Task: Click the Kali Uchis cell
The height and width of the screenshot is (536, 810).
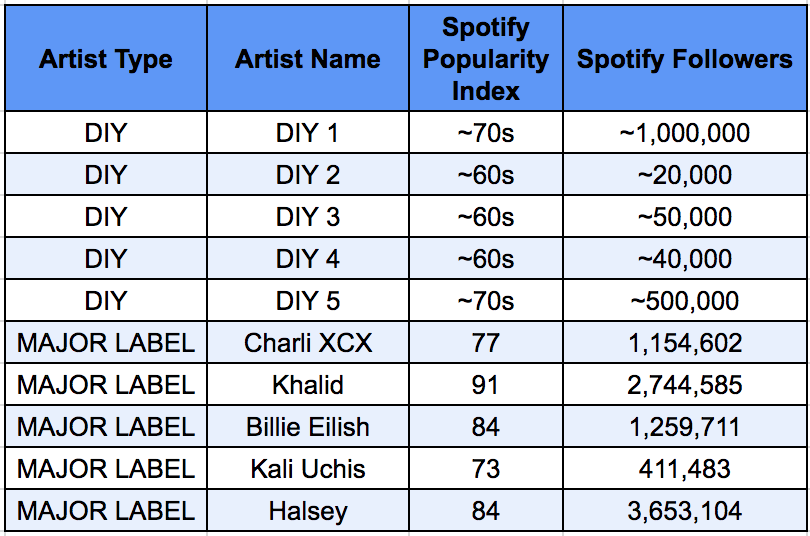Action: (308, 469)
